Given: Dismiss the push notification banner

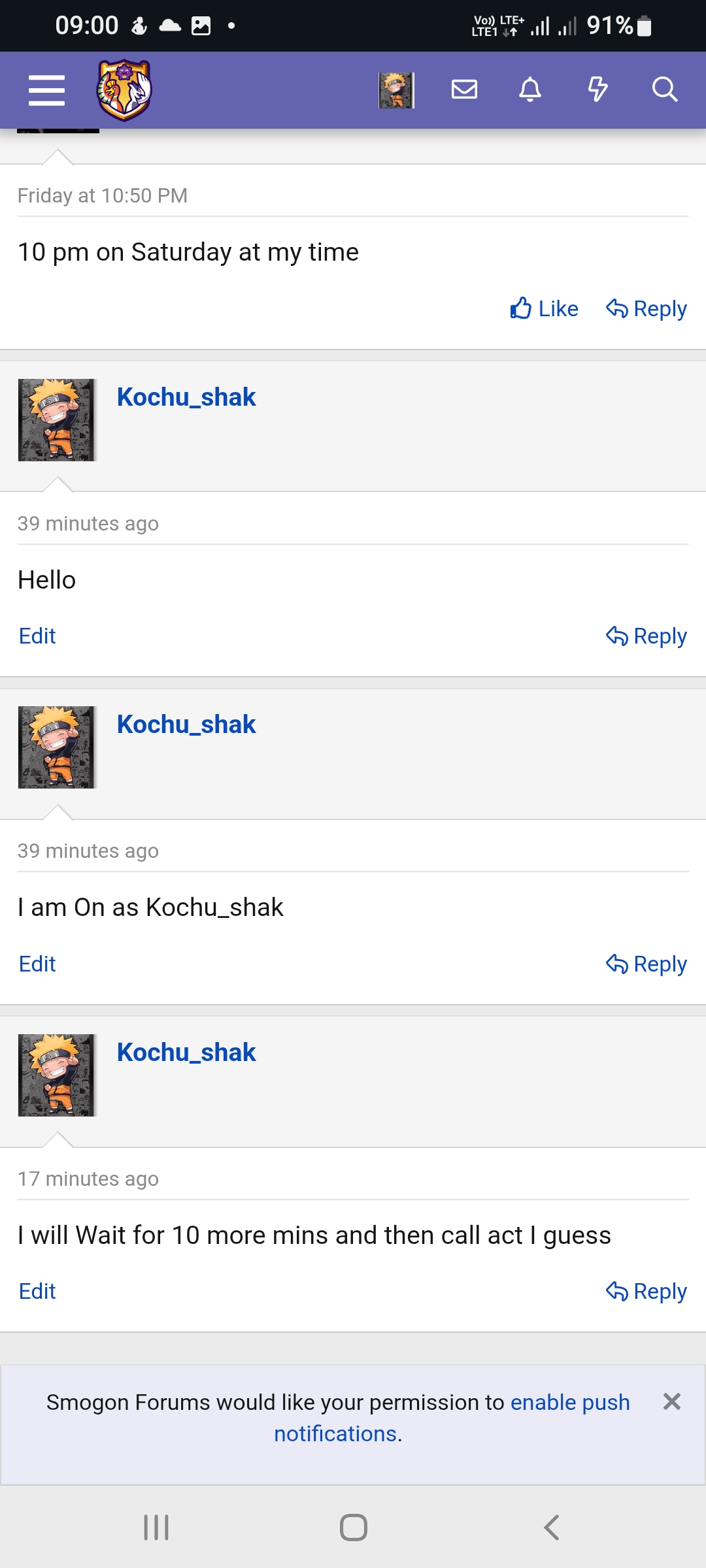Looking at the screenshot, I should tap(671, 1401).
